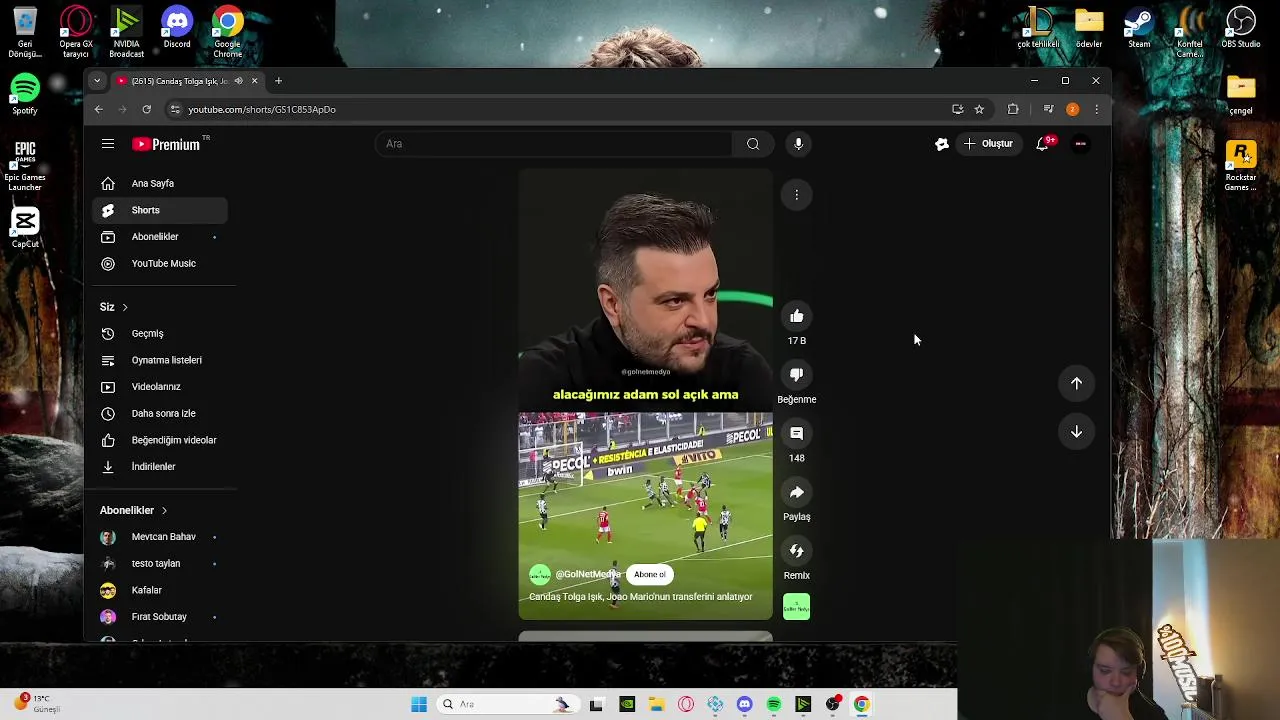This screenshot has height=720, width=1280.
Task: Open a new Chrome tab
Action: tap(278, 81)
